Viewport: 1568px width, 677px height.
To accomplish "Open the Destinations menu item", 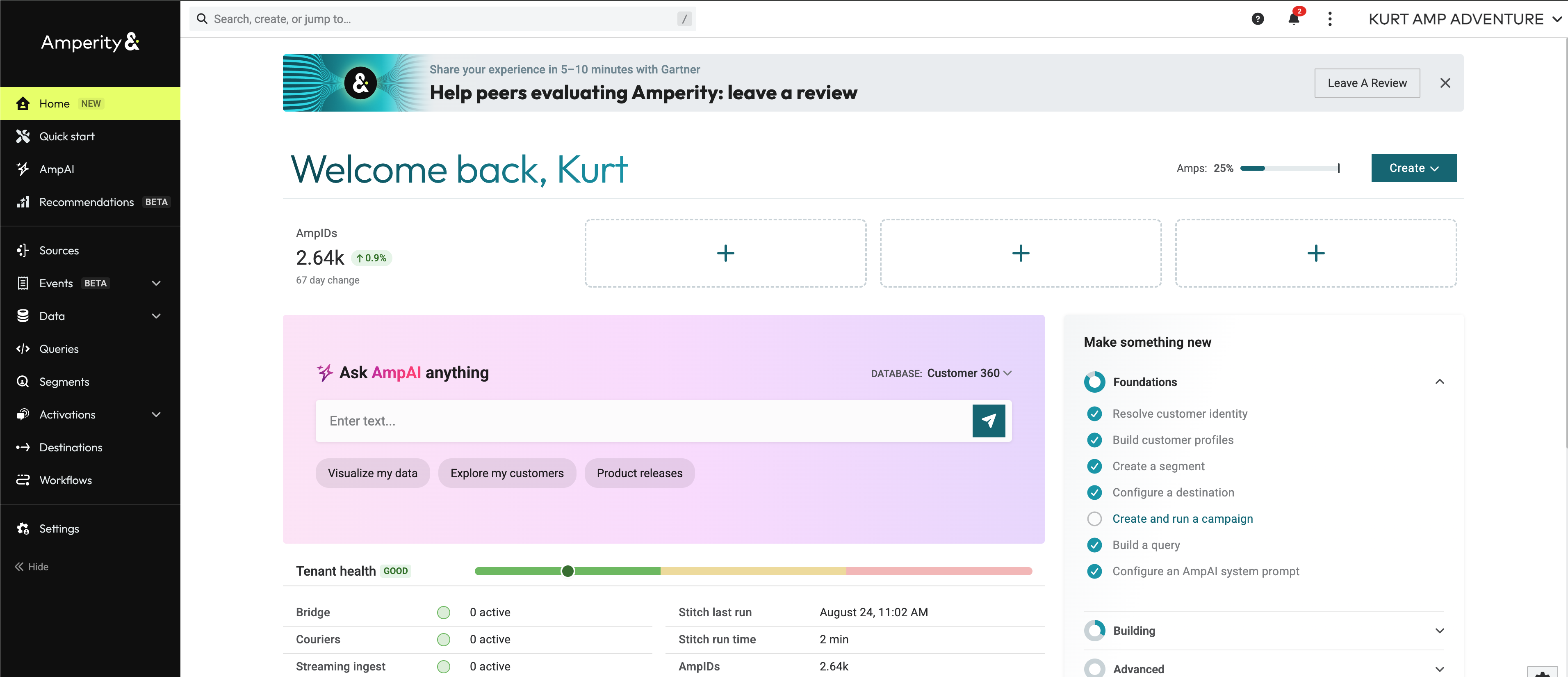I will coord(90,448).
